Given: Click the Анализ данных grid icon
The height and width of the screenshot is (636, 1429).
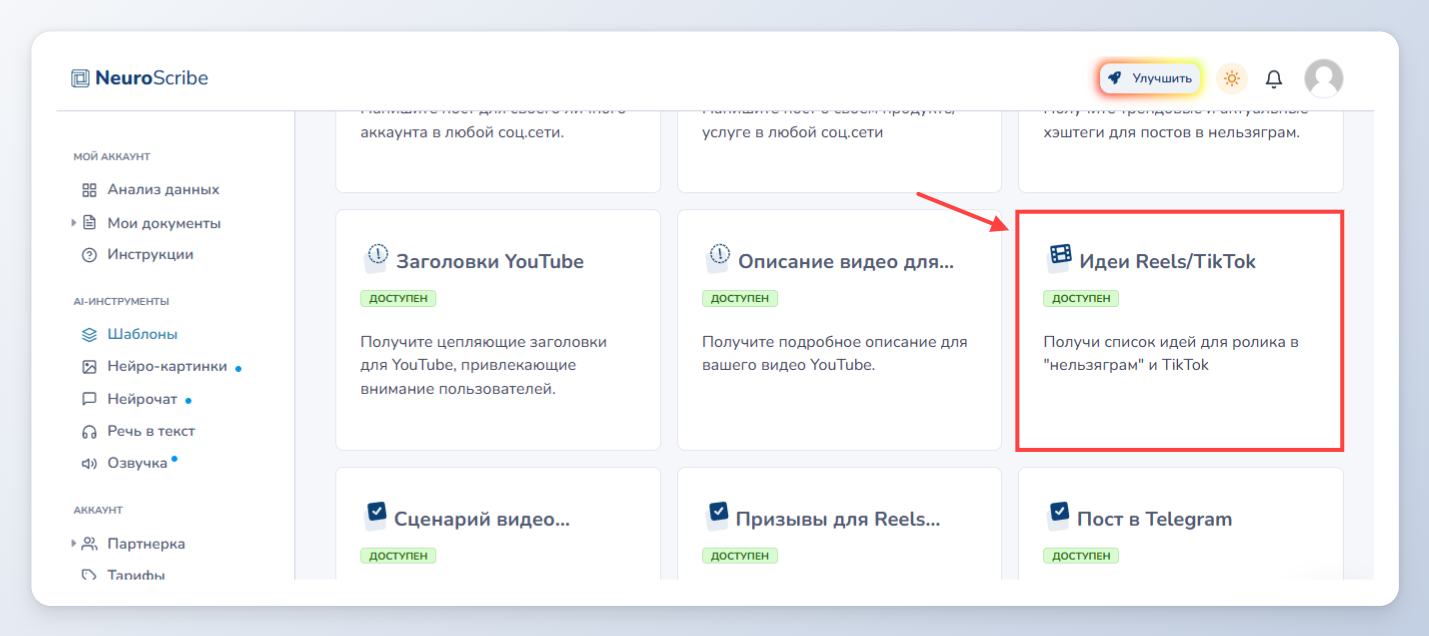Looking at the screenshot, I should point(89,190).
